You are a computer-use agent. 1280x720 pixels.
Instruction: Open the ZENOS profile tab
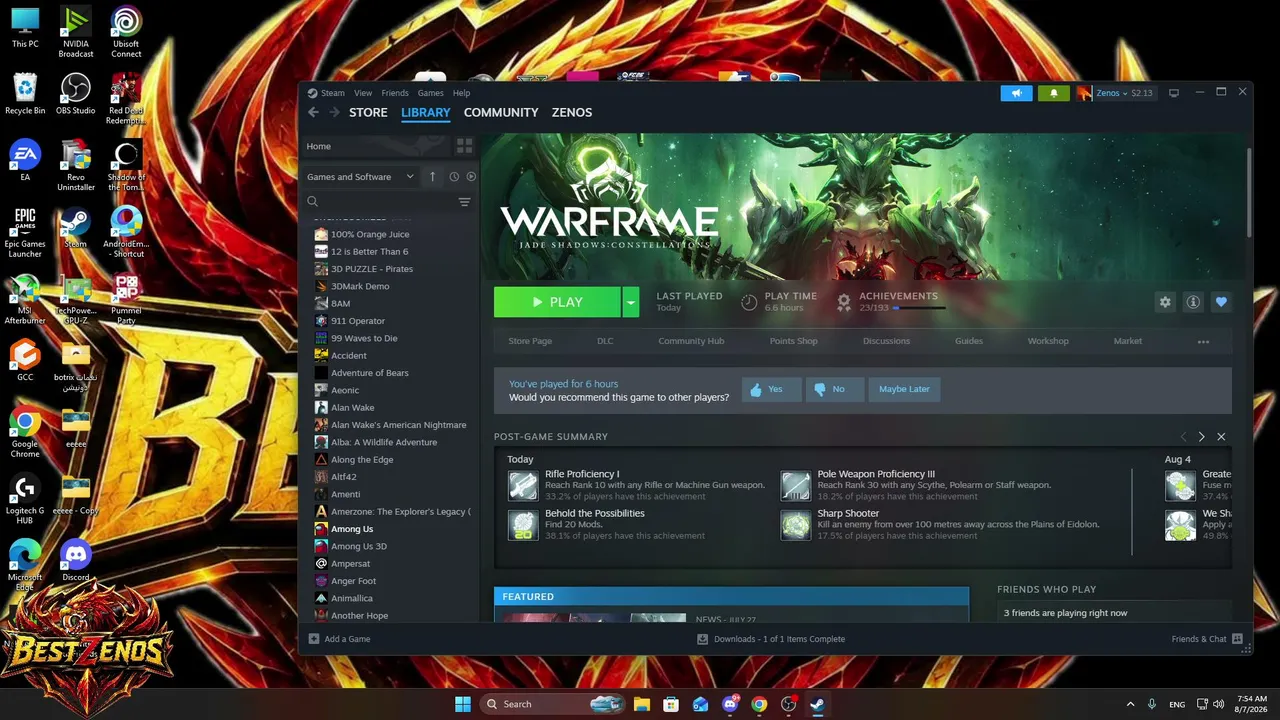tap(572, 113)
